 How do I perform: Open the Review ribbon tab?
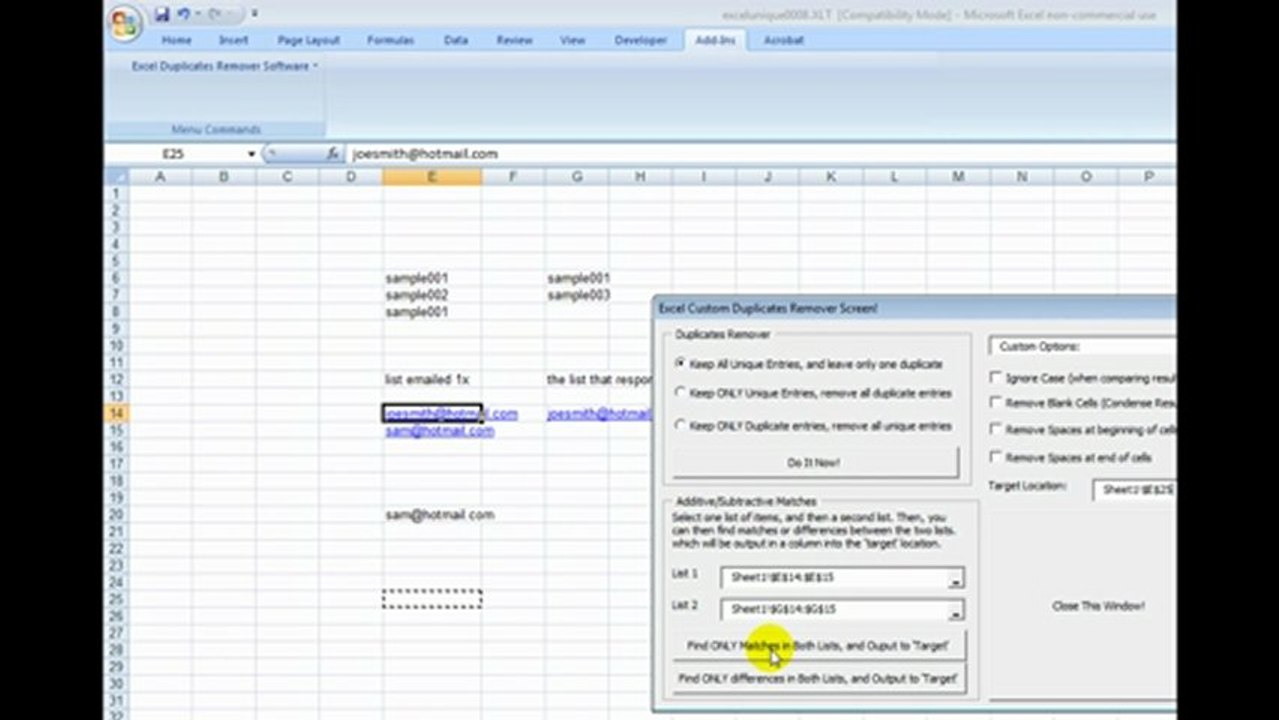point(515,40)
